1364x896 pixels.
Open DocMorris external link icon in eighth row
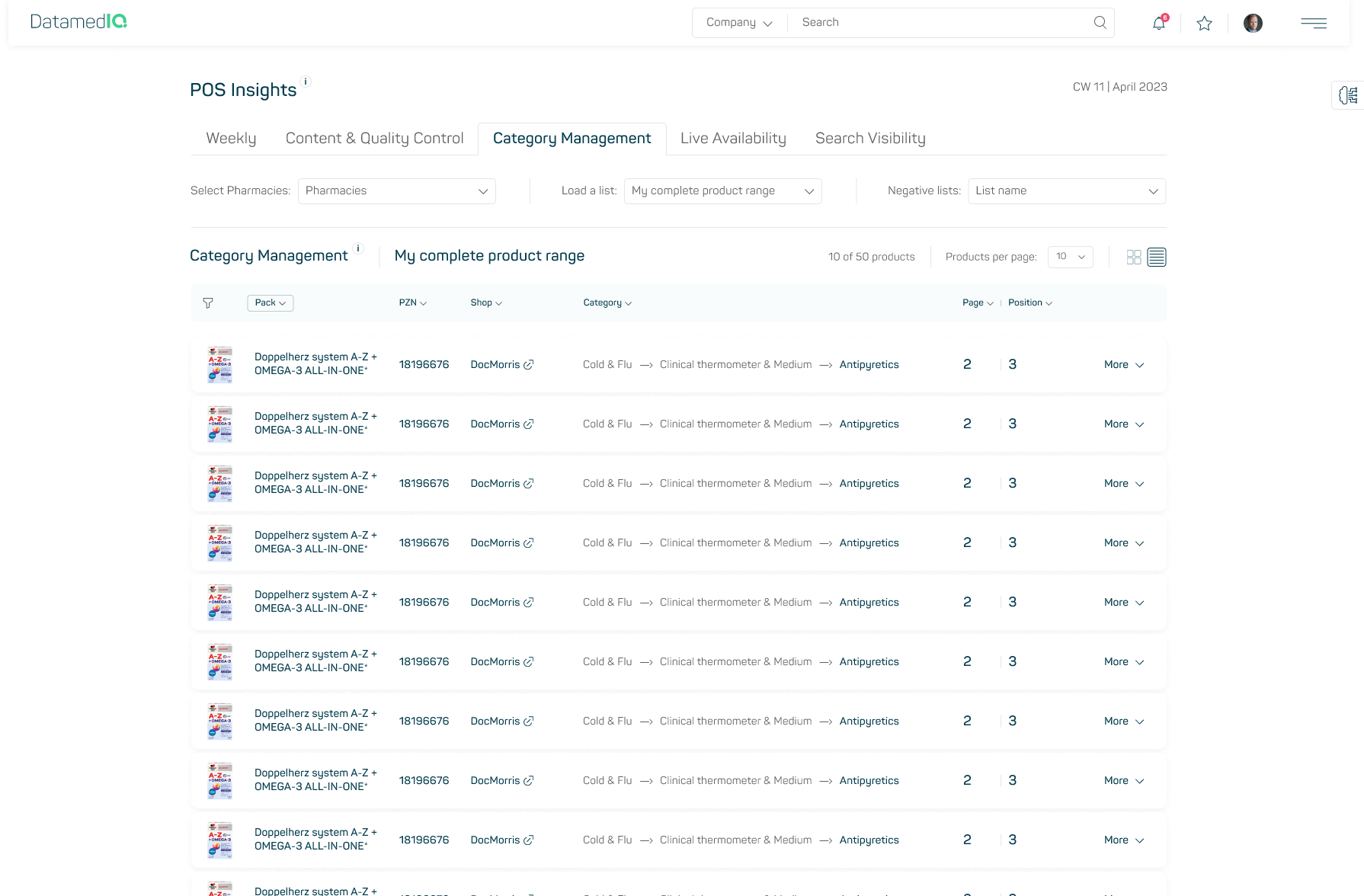click(x=529, y=781)
